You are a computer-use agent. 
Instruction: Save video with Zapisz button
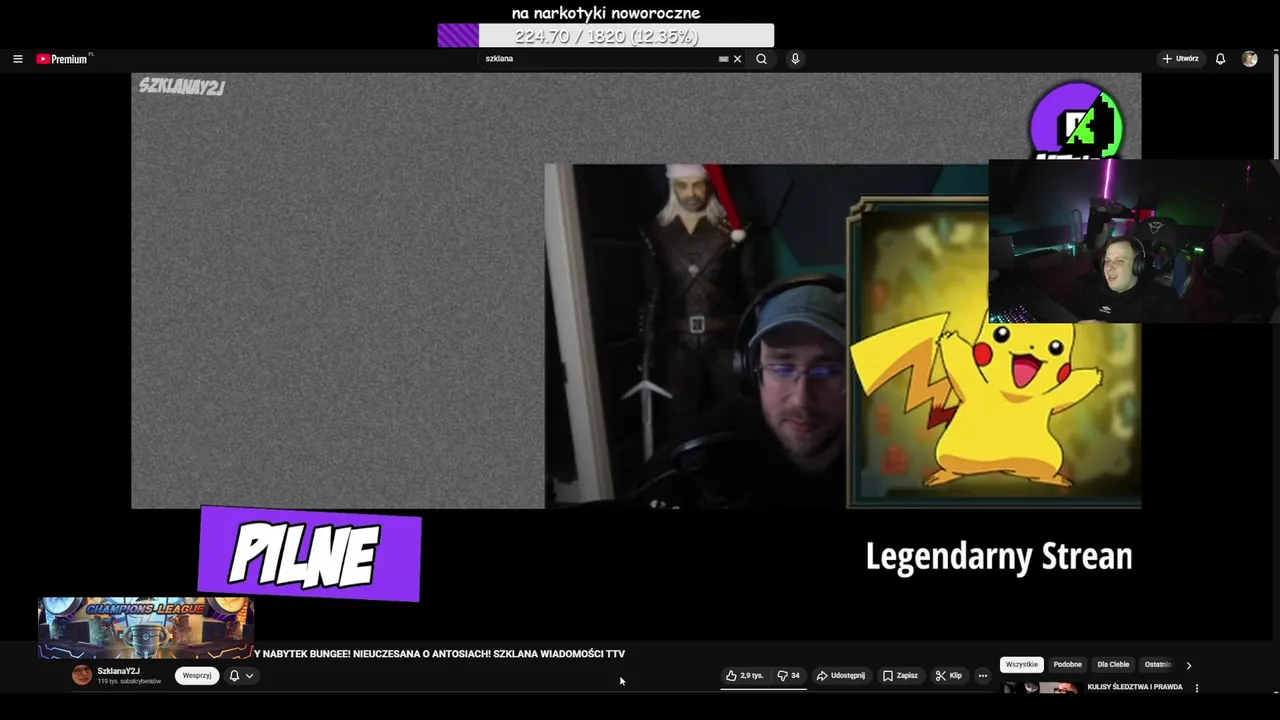(x=900, y=675)
